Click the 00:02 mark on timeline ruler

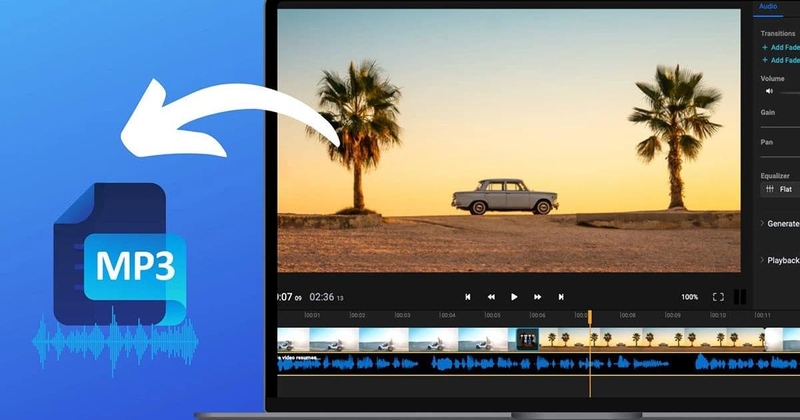click(357, 315)
